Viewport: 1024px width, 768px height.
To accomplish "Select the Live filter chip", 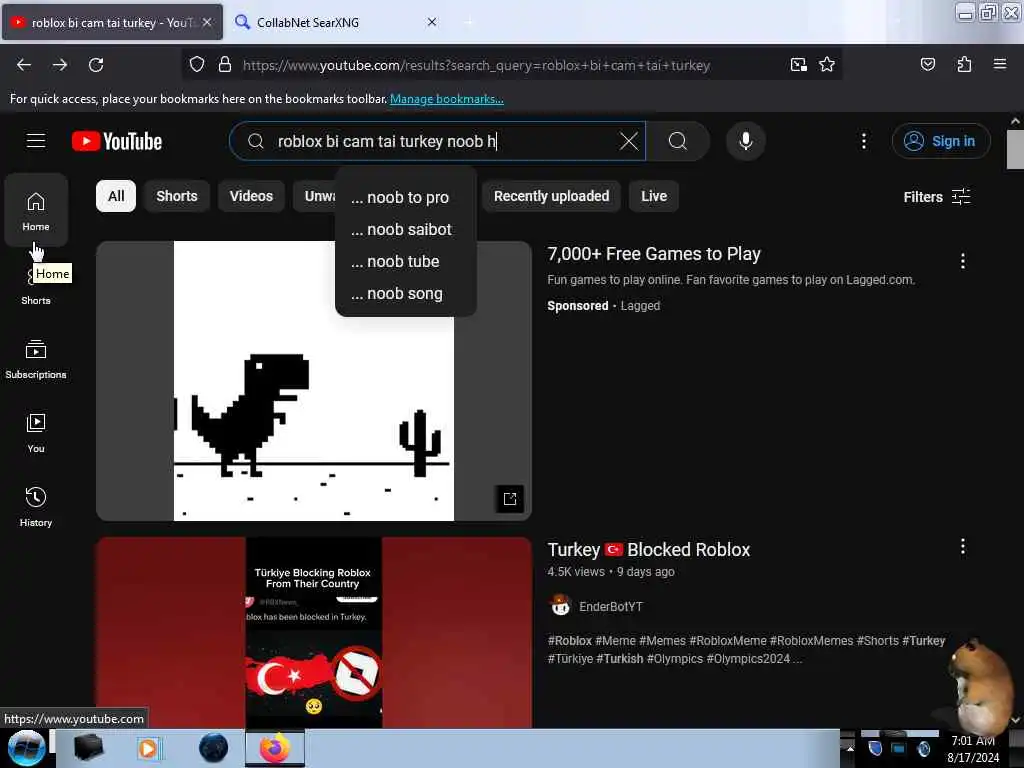I will pyautogui.click(x=654, y=196).
